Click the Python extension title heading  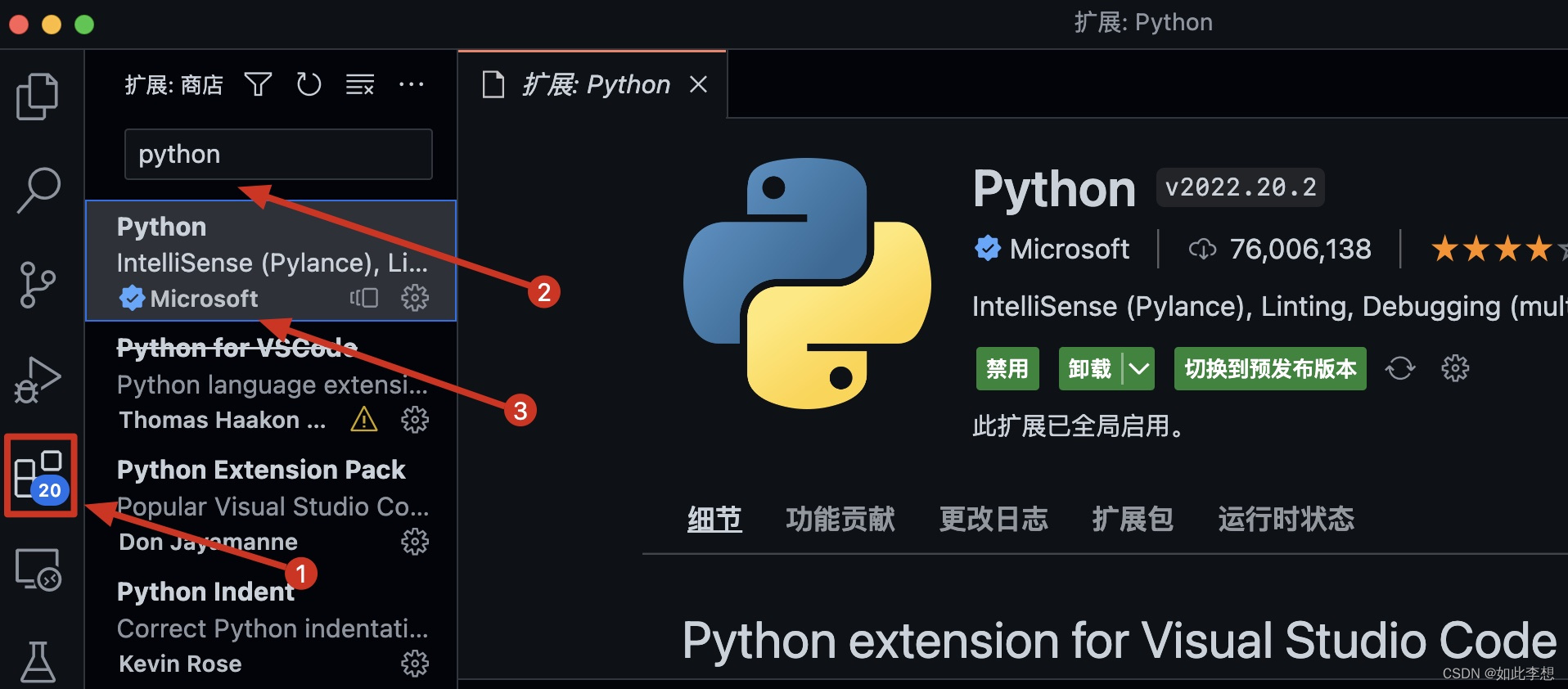pos(1054,189)
